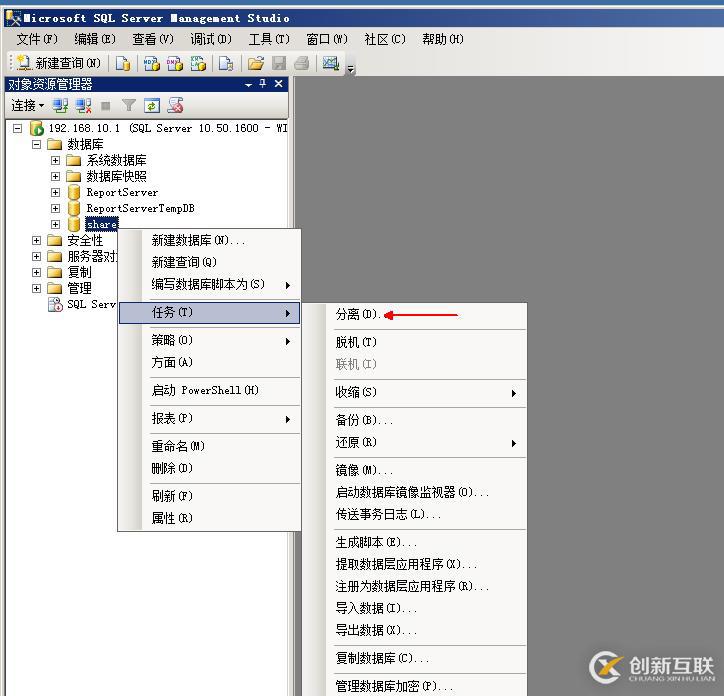Image resolution: width=724 pixels, height=696 pixels.
Task: Open the 查看(V) menu
Action: click(x=153, y=39)
